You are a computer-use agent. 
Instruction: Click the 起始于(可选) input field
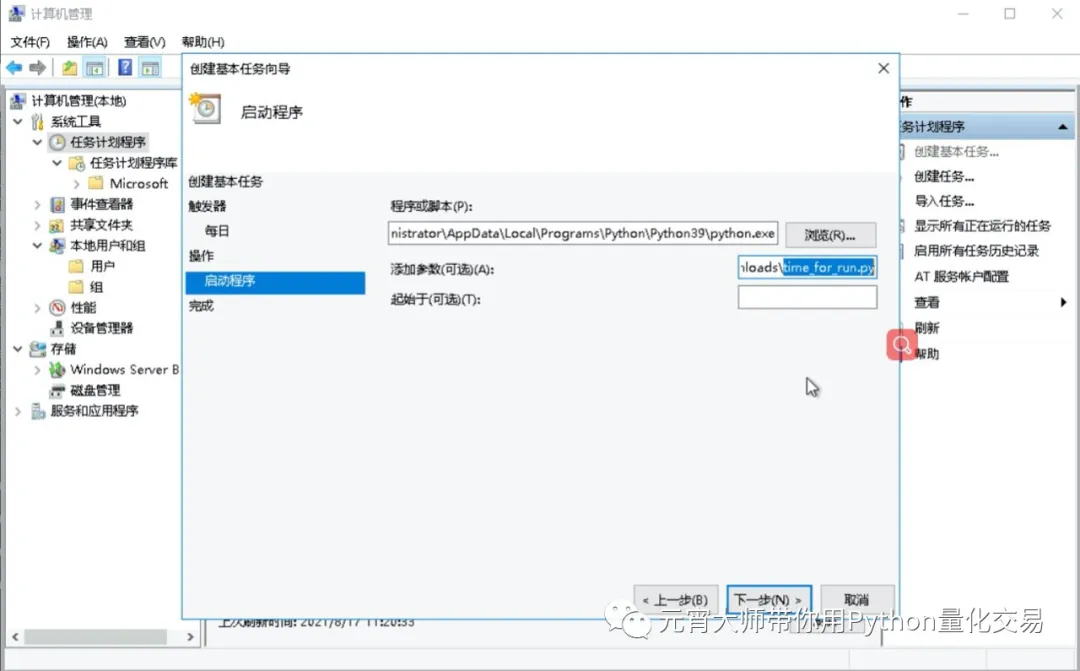[x=807, y=298]
